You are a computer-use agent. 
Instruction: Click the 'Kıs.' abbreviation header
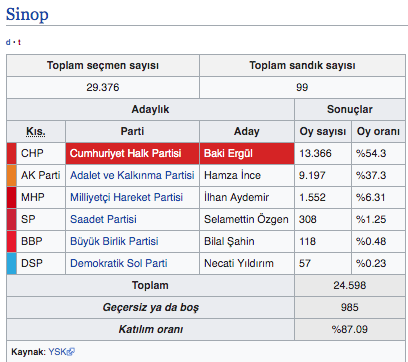coord(36,132)
